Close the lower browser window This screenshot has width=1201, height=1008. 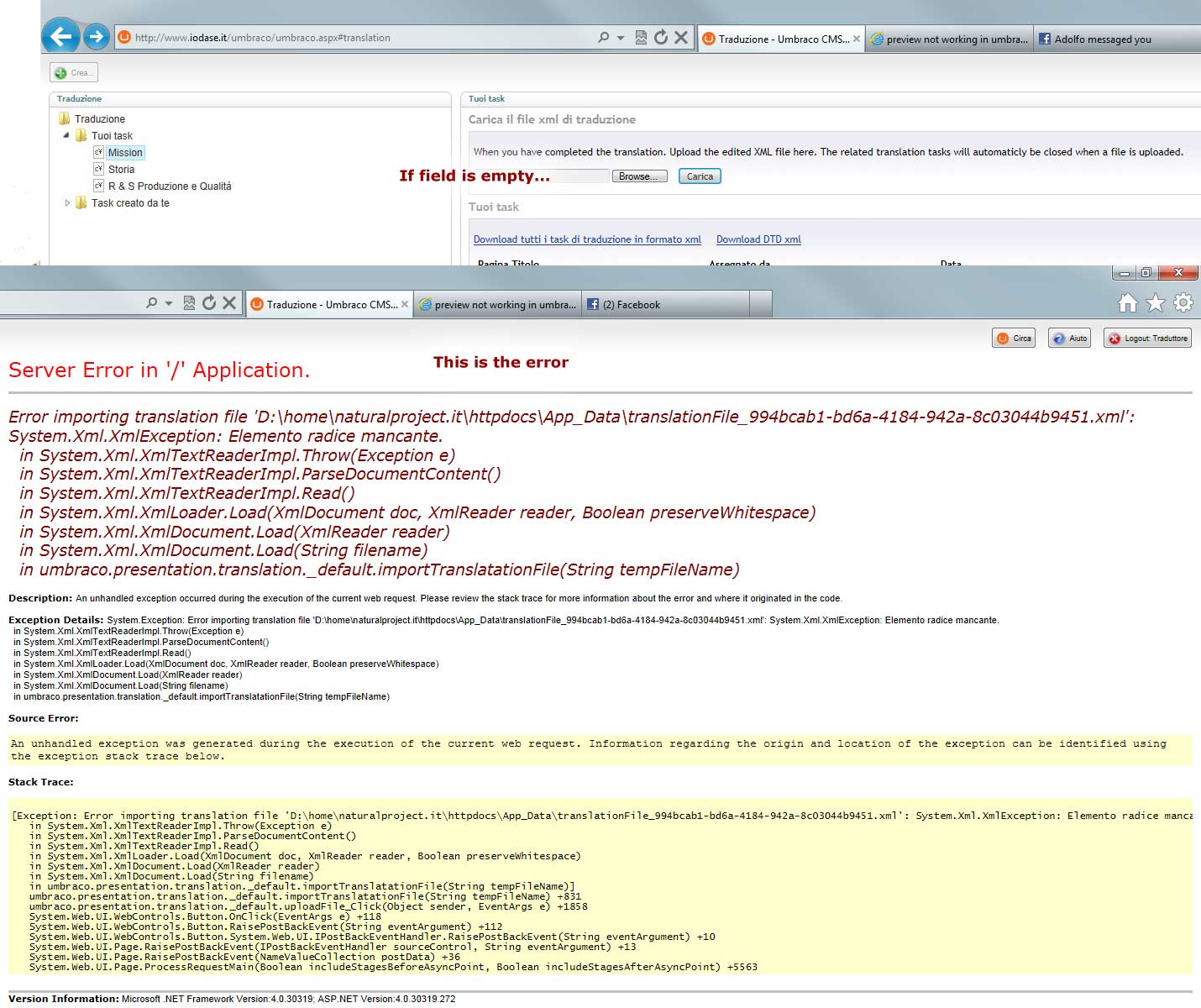(1178, 273)
